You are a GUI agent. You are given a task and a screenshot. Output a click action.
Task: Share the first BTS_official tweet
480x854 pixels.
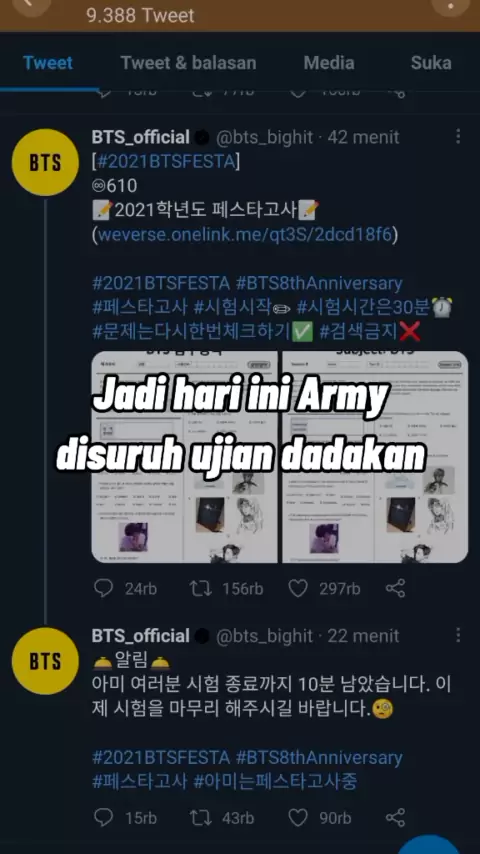click(x=396, y=588)
